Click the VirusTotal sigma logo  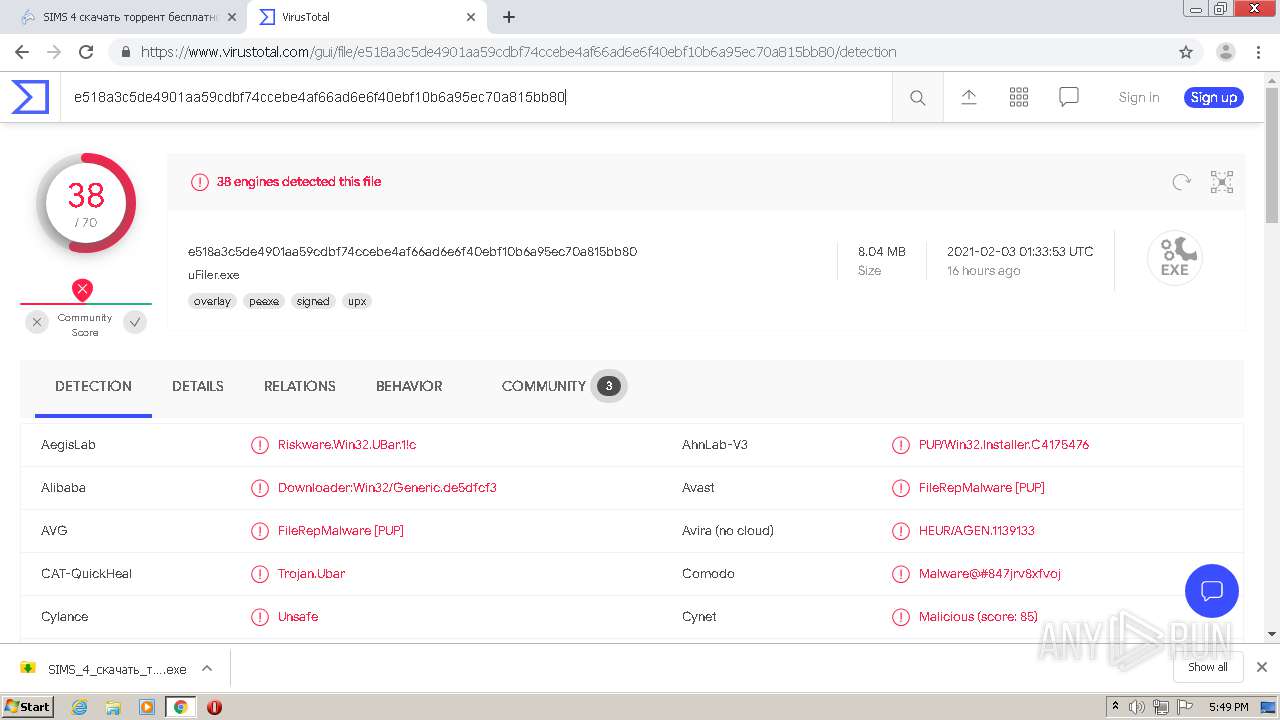[30, 97]
